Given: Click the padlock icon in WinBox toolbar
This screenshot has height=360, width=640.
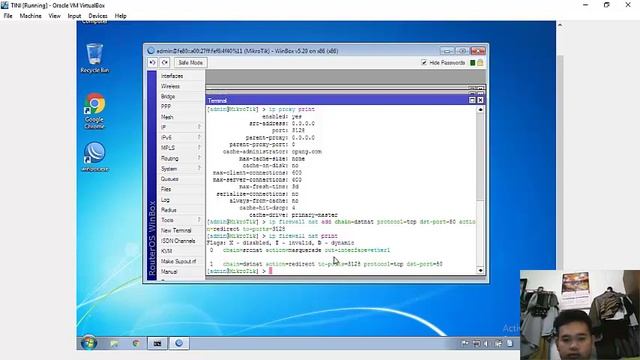Looking at the screenshot, I should point(480,62).
